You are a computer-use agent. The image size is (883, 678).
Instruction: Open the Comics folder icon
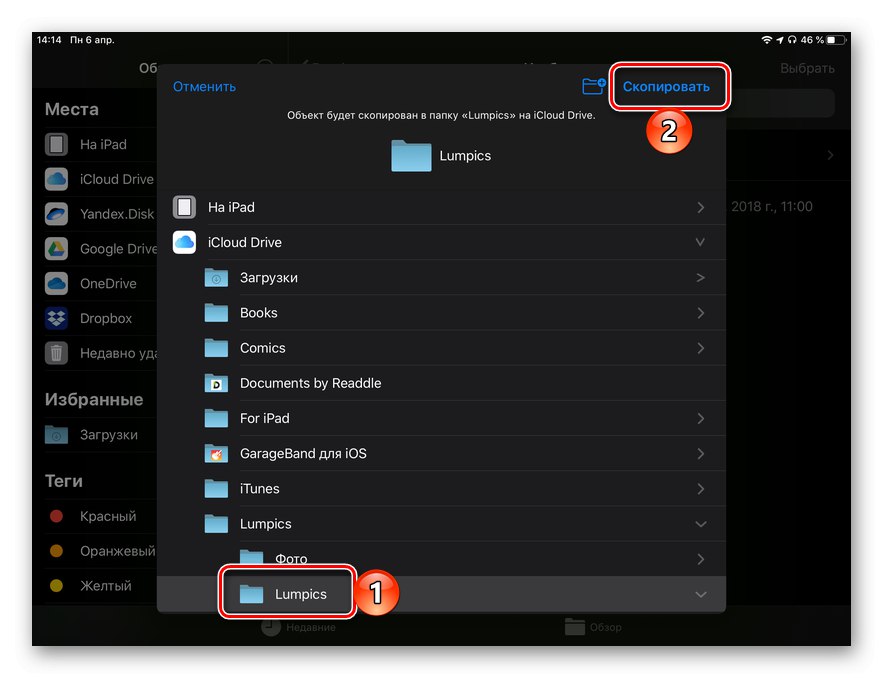coord(216,348)
